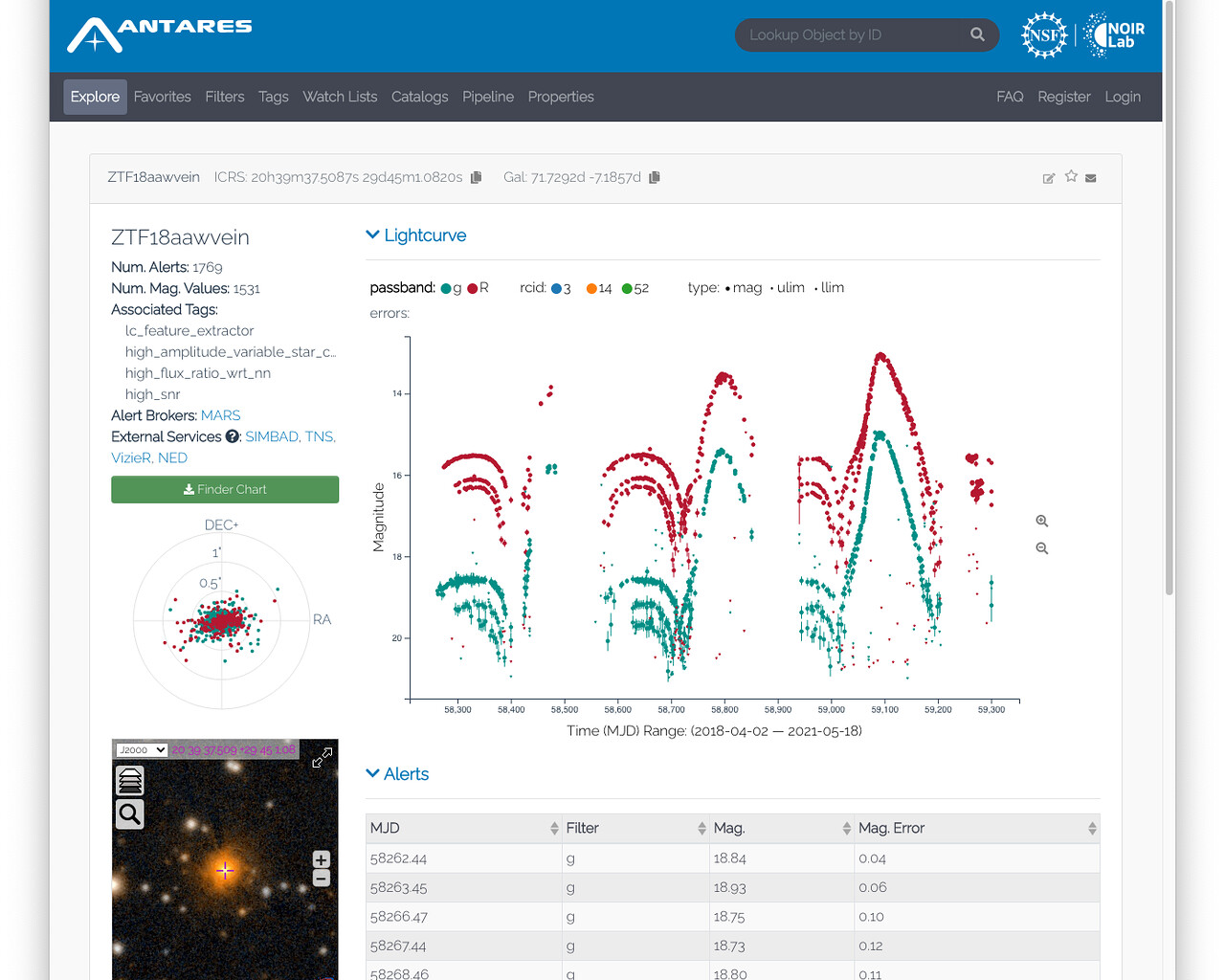The image size is (1225, 980).
Task: Zoom in on the lightcurve plot
Action: point(1042,521)
